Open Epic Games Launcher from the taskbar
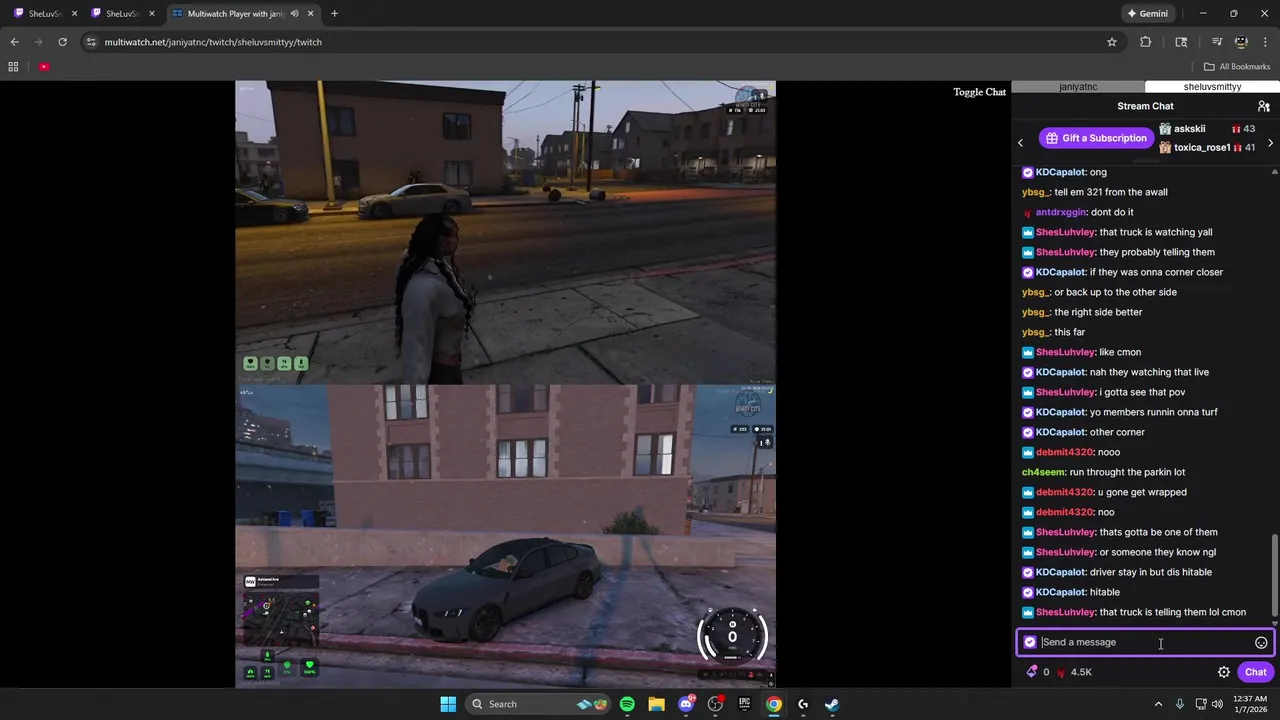This screenshot has width=1280, height=720. coord(744,704)
